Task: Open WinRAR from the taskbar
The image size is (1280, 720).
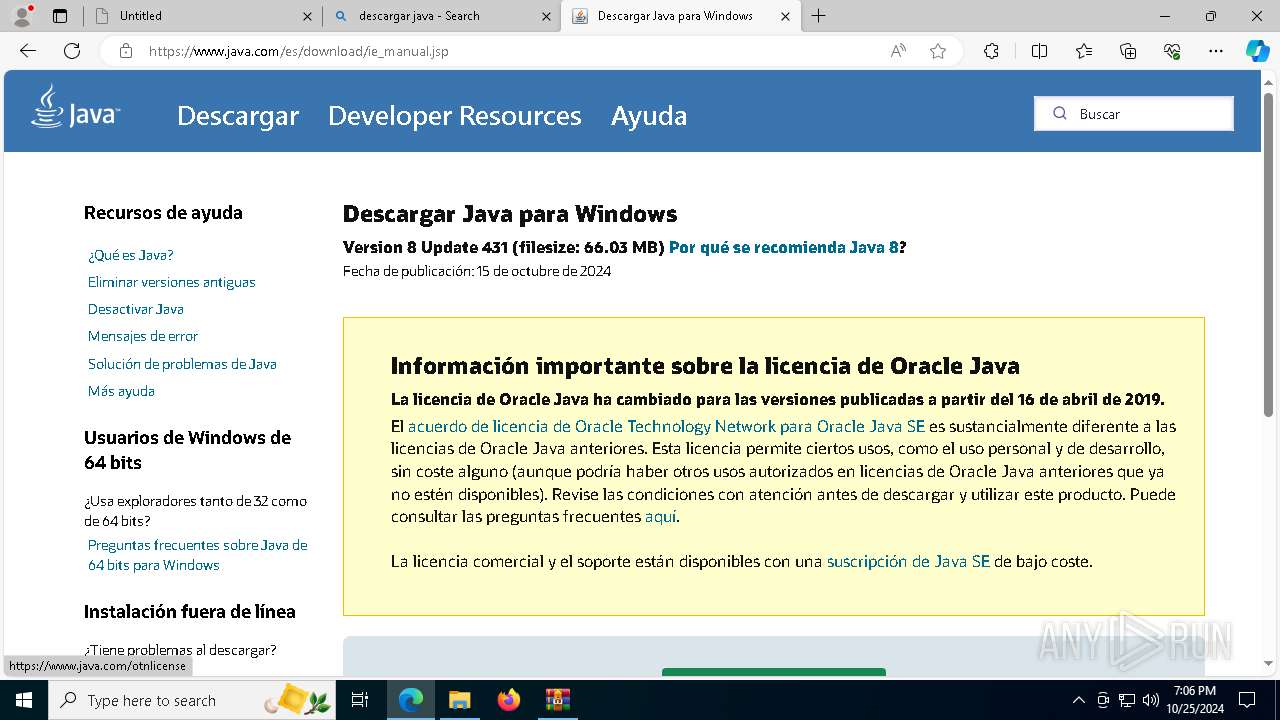Action: coord(557,700)
